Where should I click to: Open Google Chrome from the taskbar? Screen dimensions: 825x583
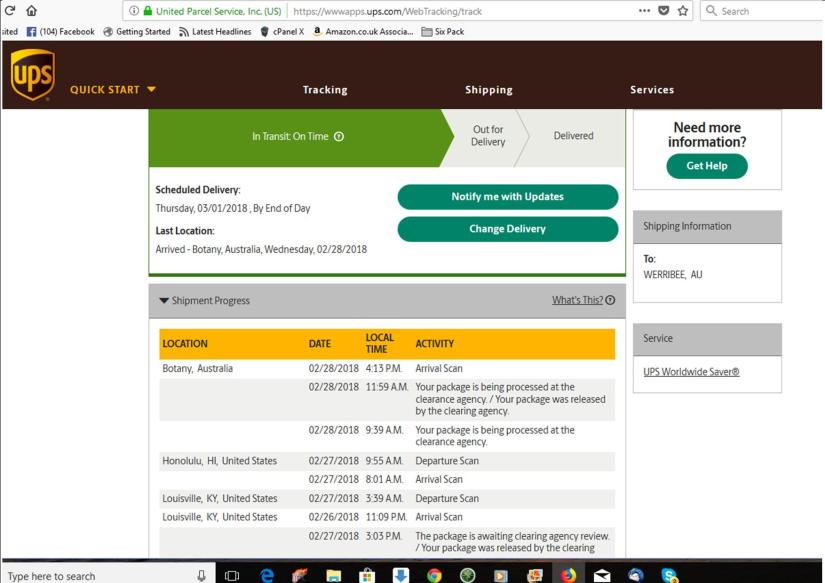(434, 575)
